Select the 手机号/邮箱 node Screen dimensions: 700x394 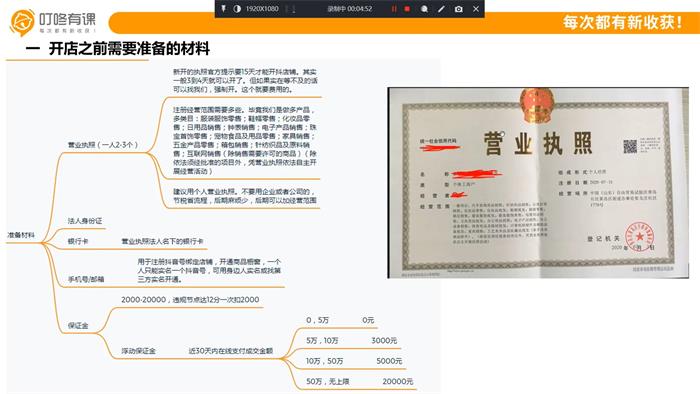pyautogui.click(x=86, y=279)
